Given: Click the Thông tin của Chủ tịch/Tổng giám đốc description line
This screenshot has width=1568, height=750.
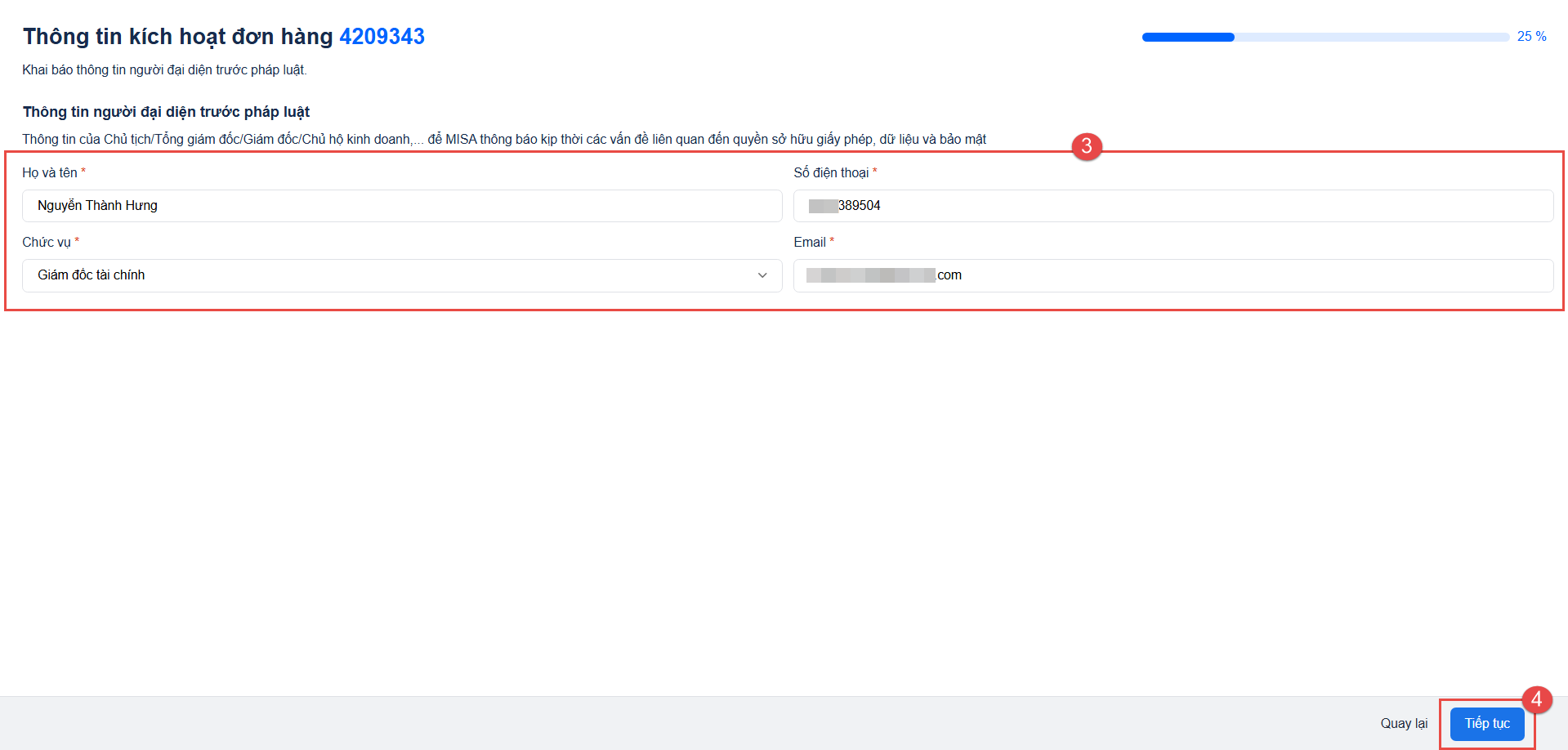Looking at the screenshot, I should [x=504, y=140].
